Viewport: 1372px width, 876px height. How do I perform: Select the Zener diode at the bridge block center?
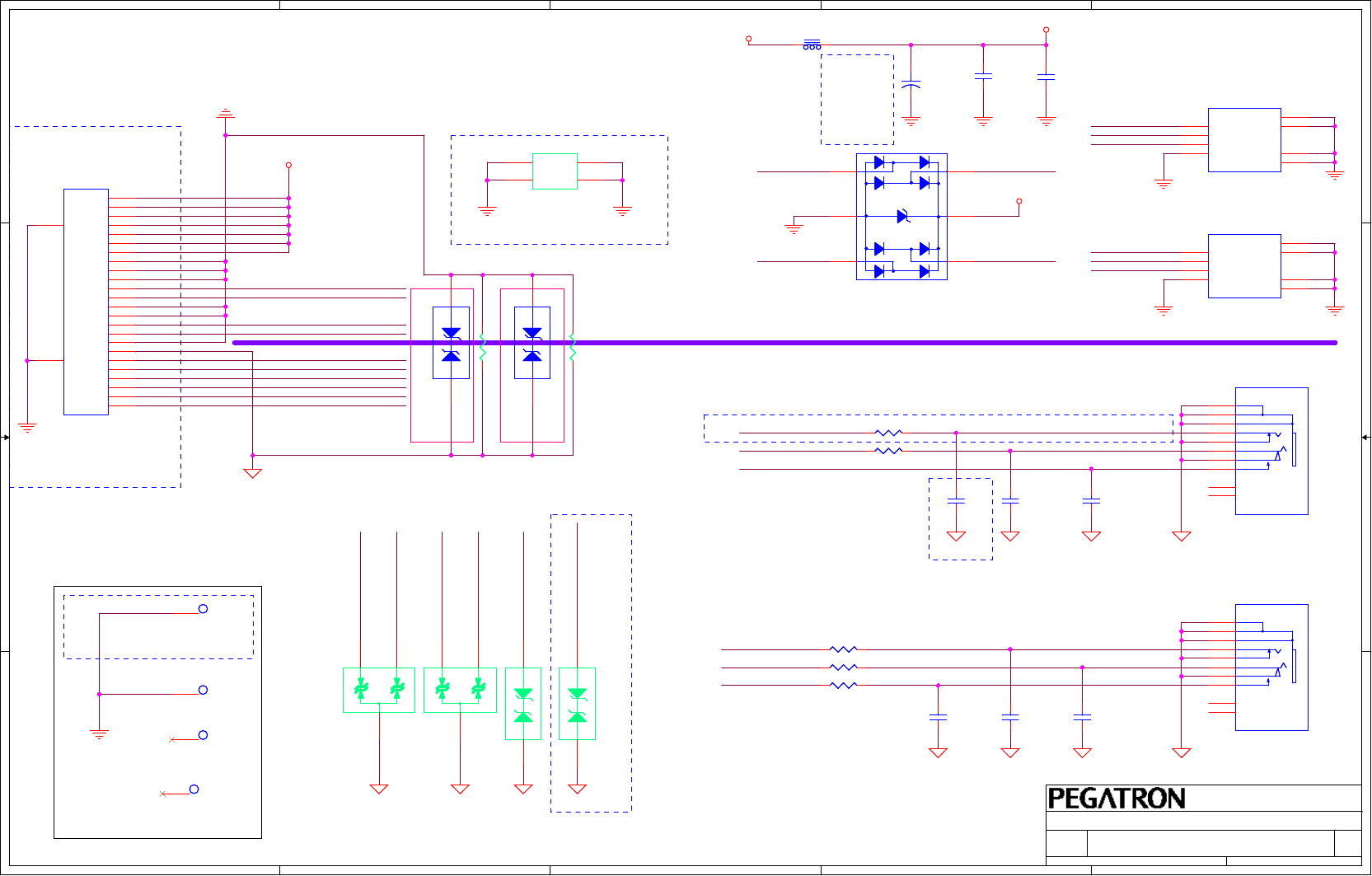tap(902, 216)
